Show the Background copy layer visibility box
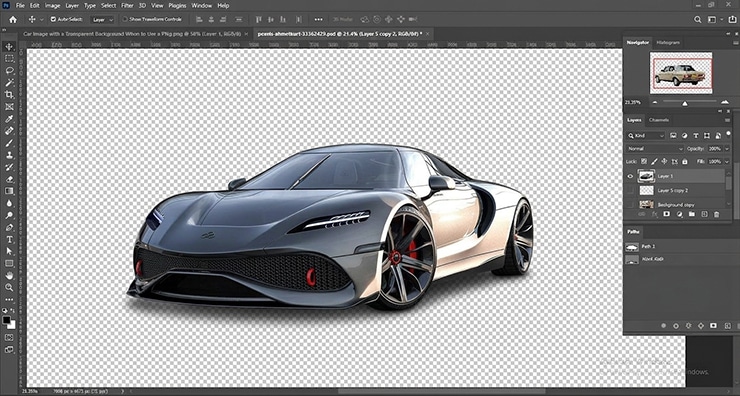 (x=630, y=204)
